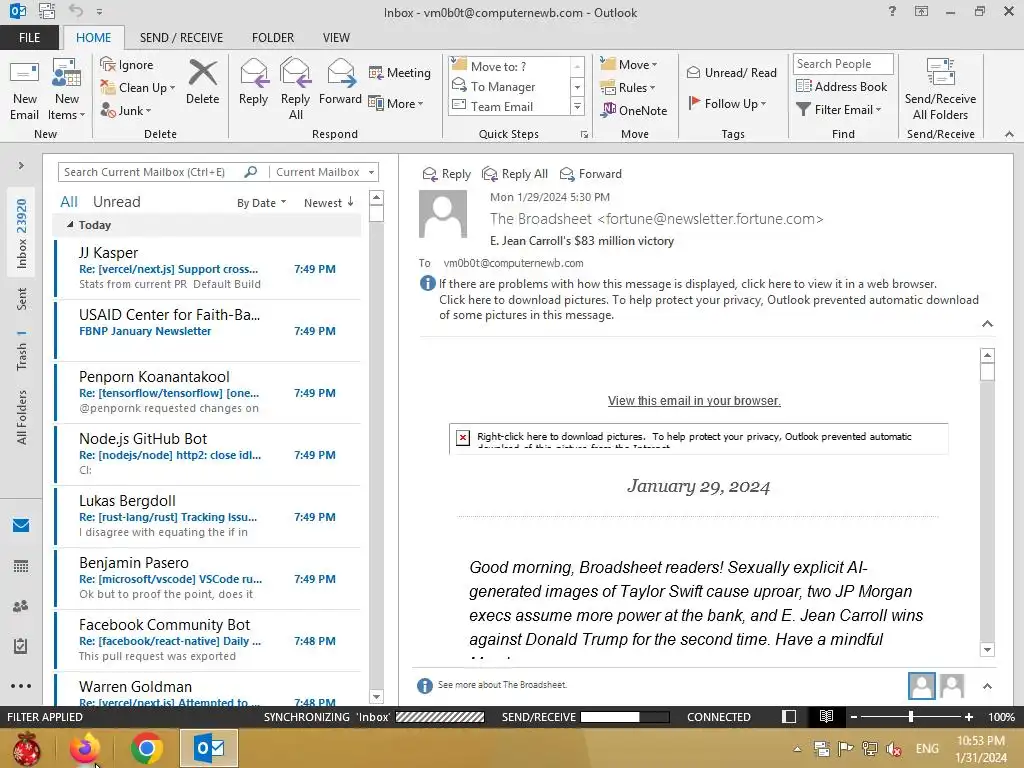1024x768 pixels.
Task: Open the Move dropdown in ribbon
Action: (629, 65)
